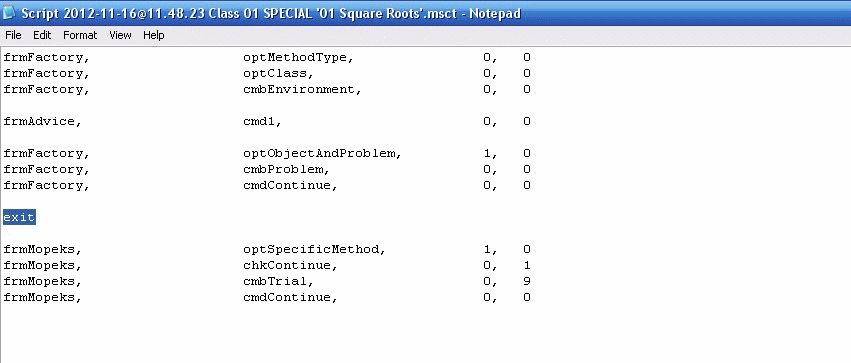Image resolution: width=851 pixels, height=363 pixels.
Task: Click on cmd1 text
Action: (262, 122)
